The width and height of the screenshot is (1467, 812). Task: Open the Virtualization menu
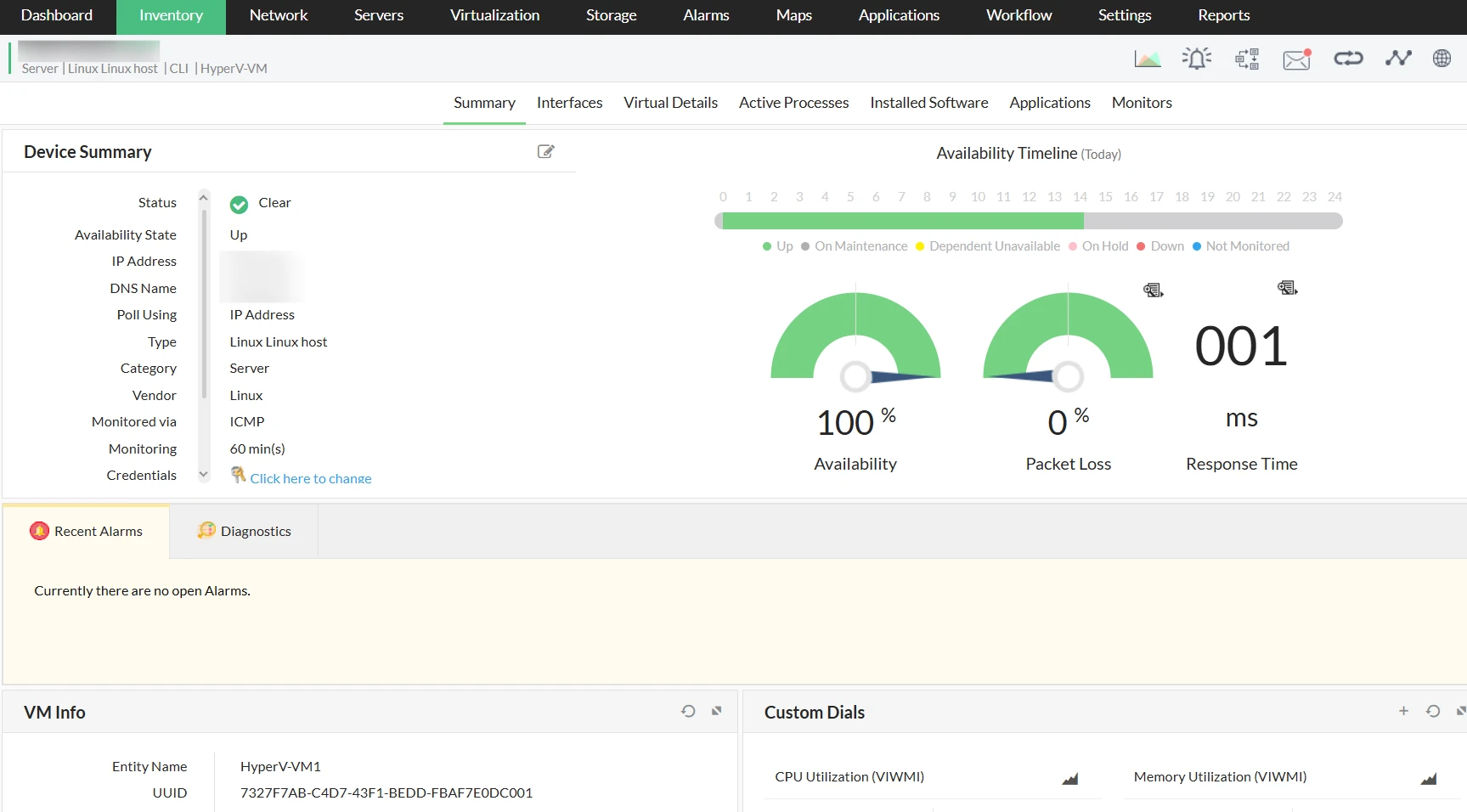tap(494, 15)
